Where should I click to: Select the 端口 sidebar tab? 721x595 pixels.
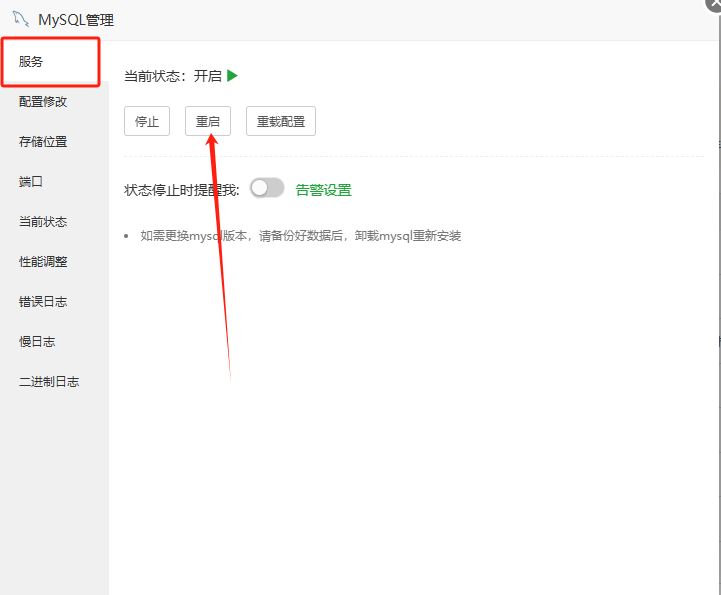(x=31, y=182)
